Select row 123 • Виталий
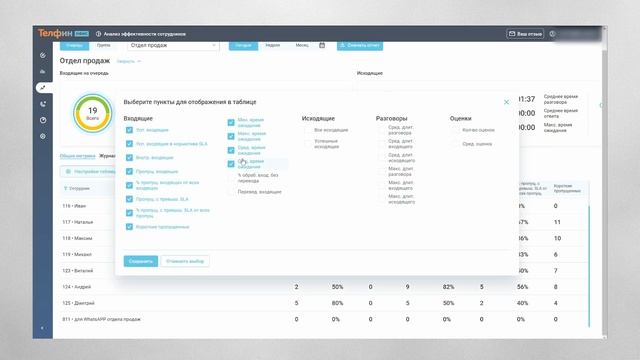The image size is (640, 360). (78, 271)
